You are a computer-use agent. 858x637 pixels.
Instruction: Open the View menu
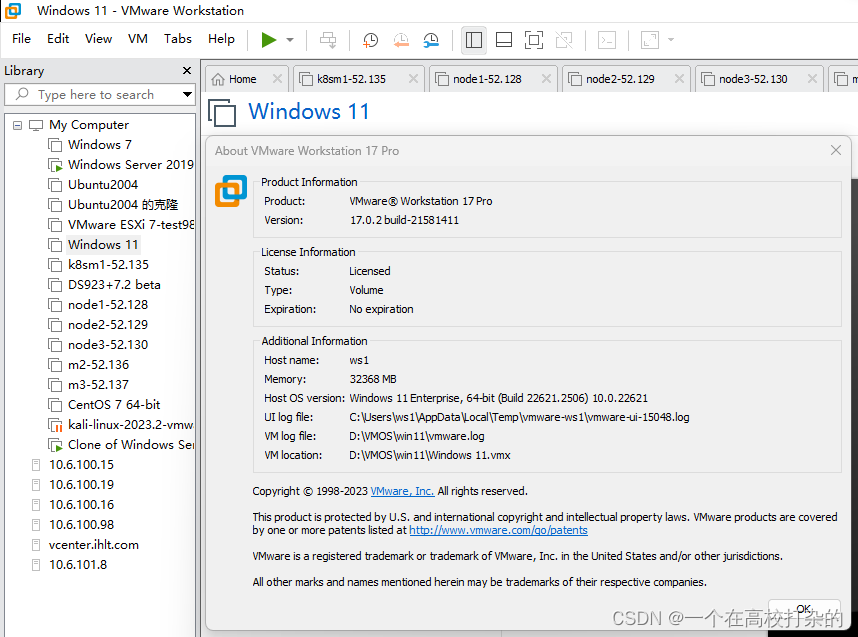[98, 39]
